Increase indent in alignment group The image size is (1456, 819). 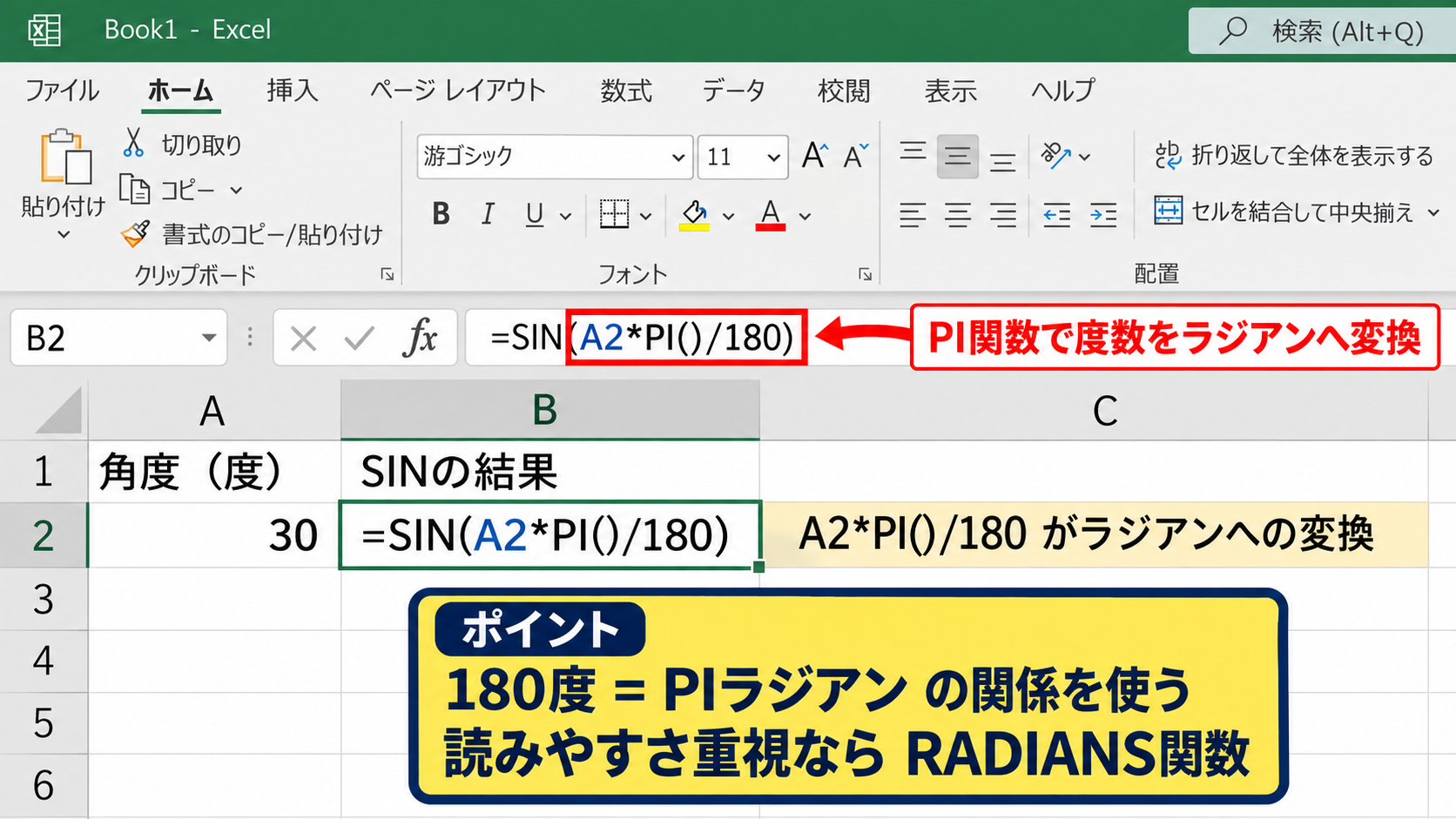point(1103,214)
